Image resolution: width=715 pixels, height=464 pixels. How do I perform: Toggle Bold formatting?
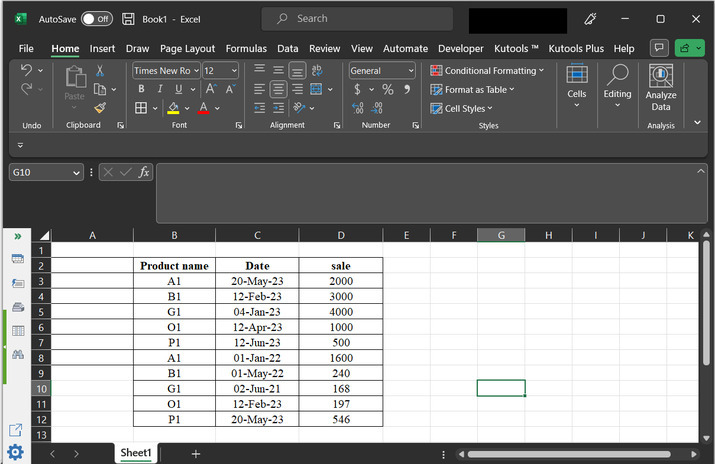point(141,90)
